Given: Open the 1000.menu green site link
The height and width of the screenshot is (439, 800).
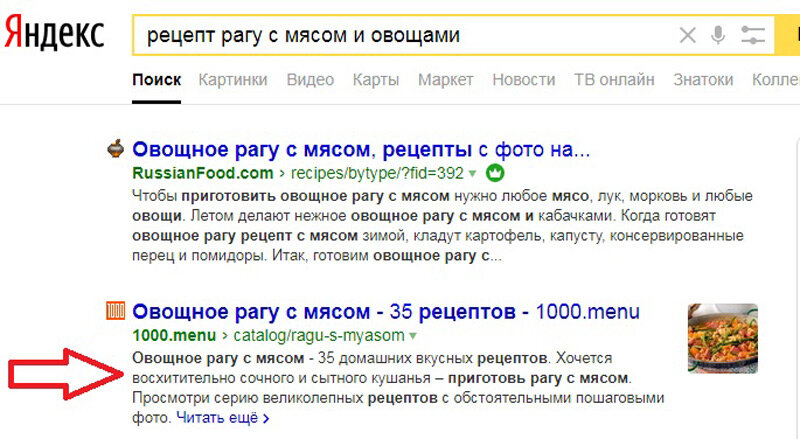Looking at the screenshot, I should (x=174, y=336).
